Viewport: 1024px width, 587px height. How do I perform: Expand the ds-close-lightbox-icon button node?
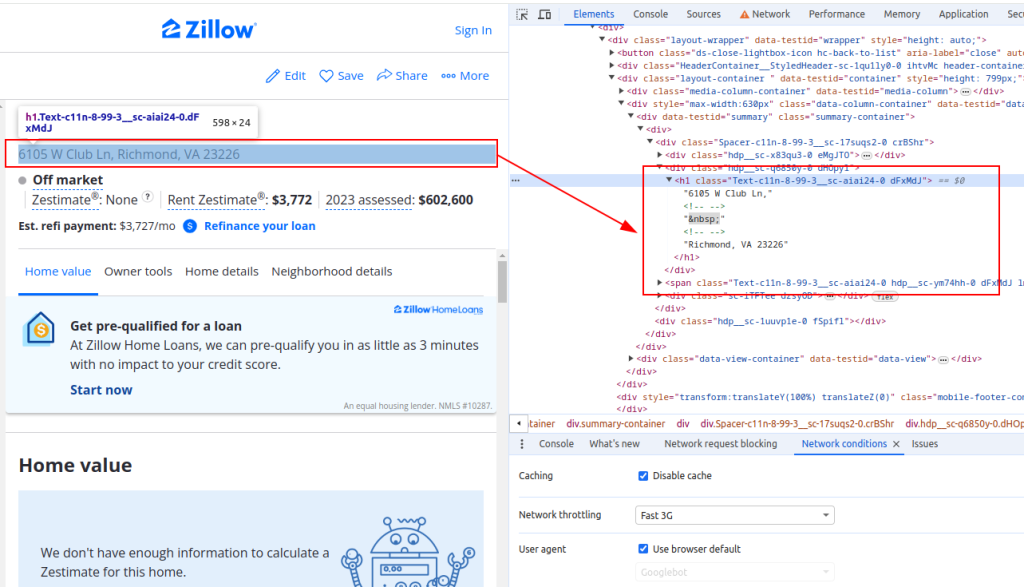[612, 52]
